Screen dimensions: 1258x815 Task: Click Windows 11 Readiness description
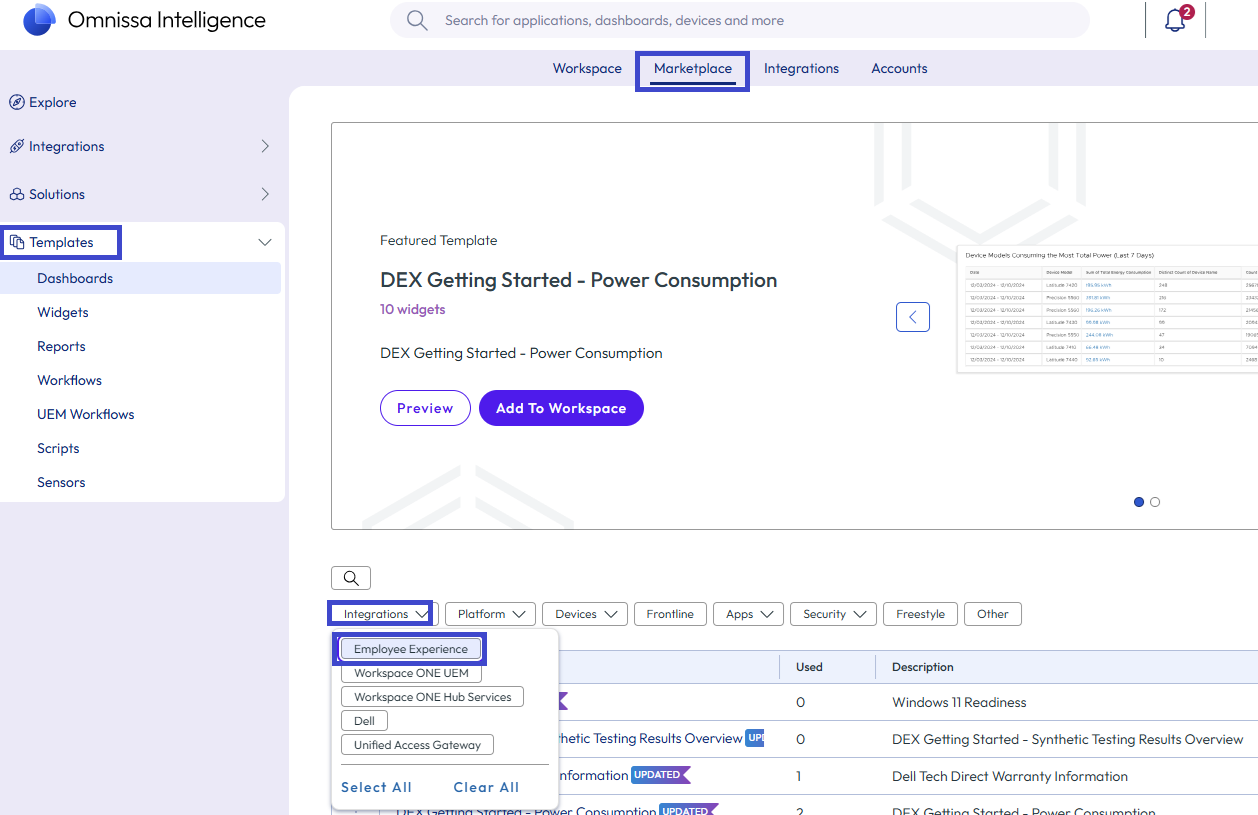[x=959, y=702]
